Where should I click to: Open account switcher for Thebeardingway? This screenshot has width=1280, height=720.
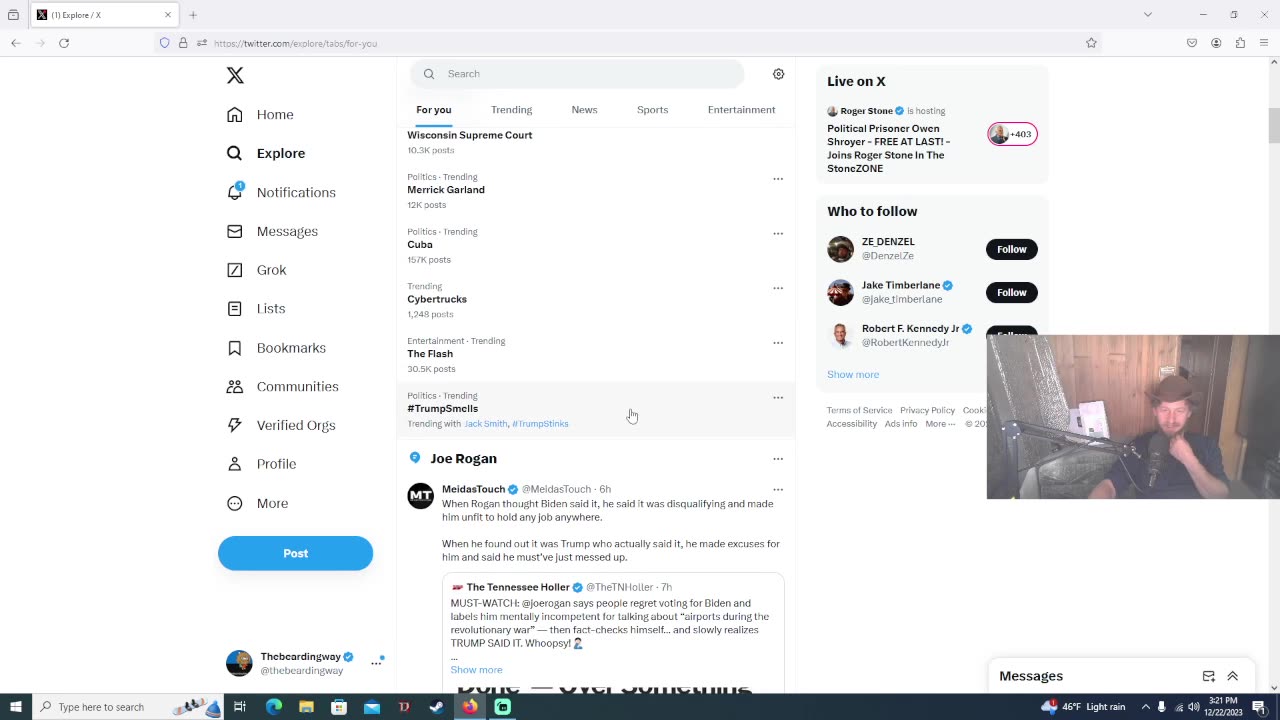[x=376, y=663]
